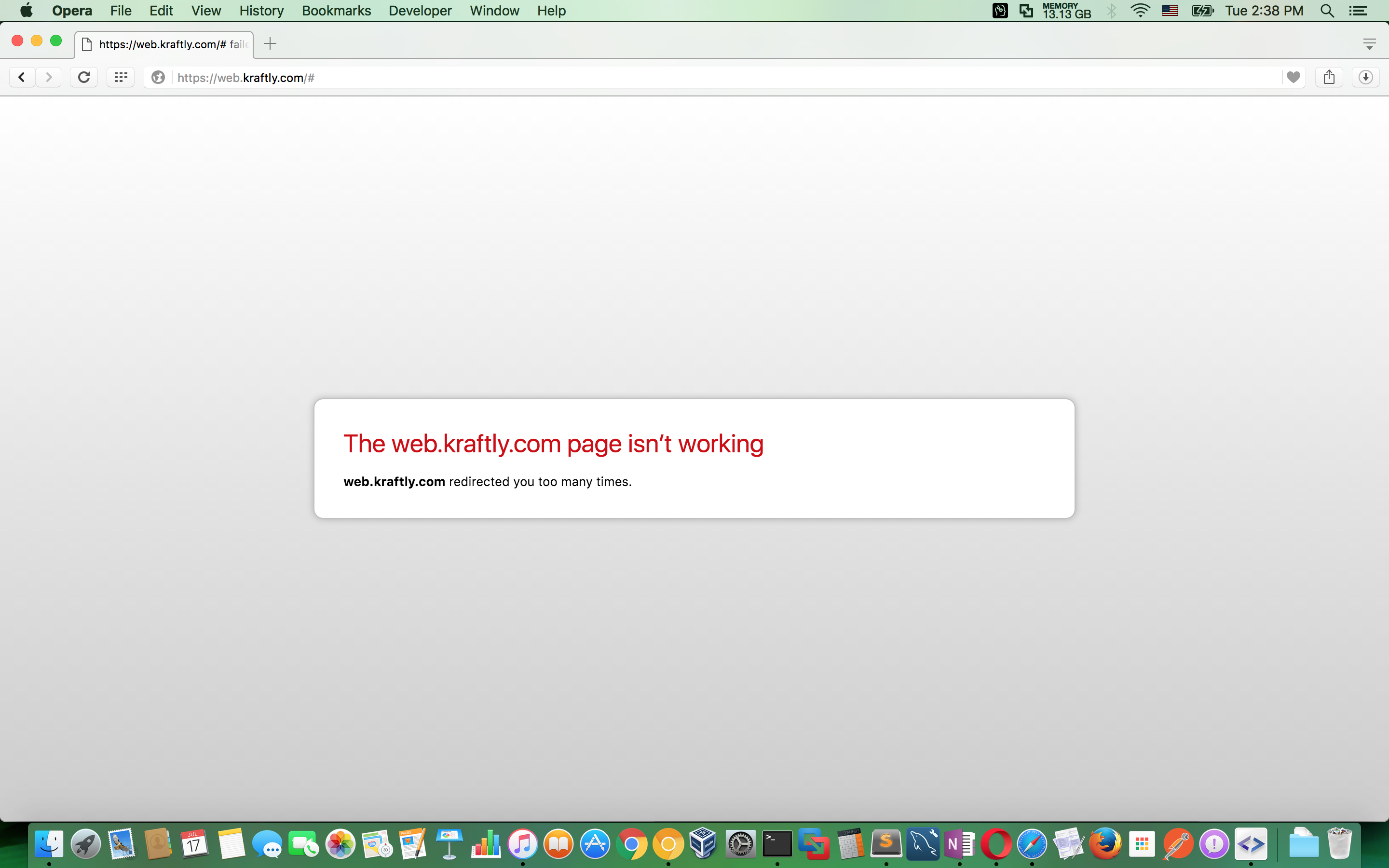Viewport: 1389px width, 868px height.
Task: Open the Help menu
Action: (552, 11)
